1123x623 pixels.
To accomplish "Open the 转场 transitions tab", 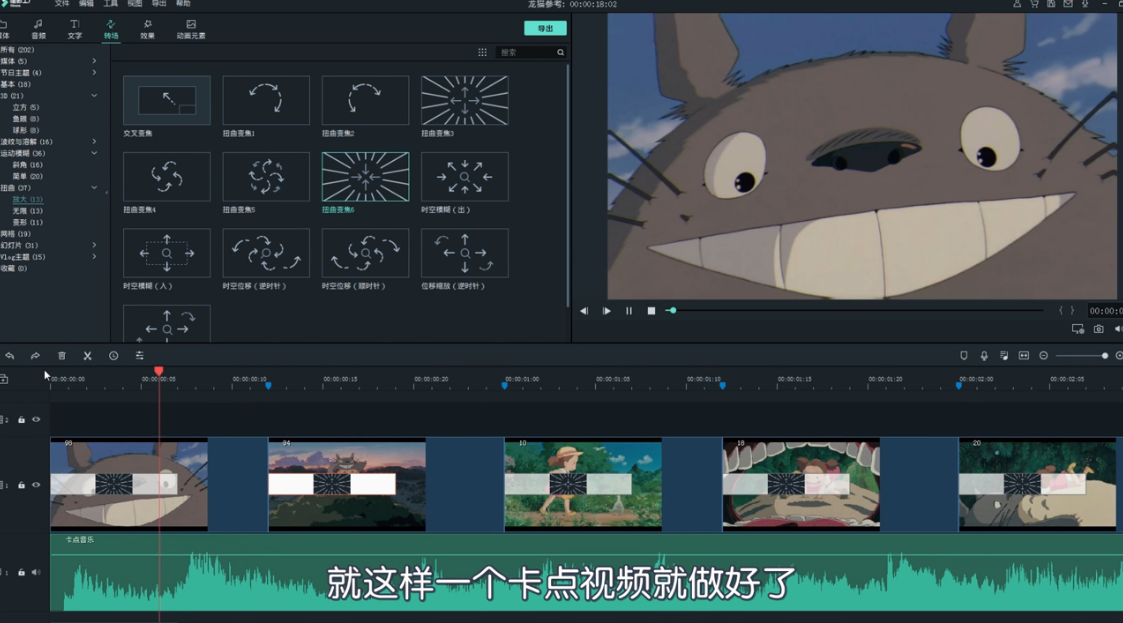I will [110, 29].
